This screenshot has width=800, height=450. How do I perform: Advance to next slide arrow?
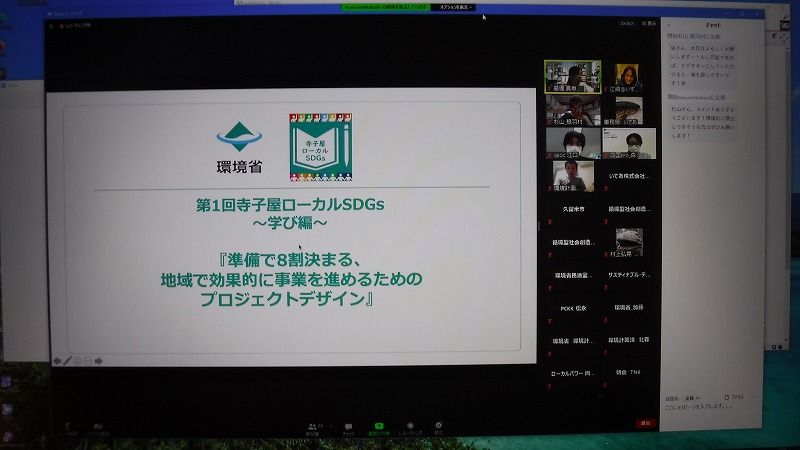pos(98,361)
